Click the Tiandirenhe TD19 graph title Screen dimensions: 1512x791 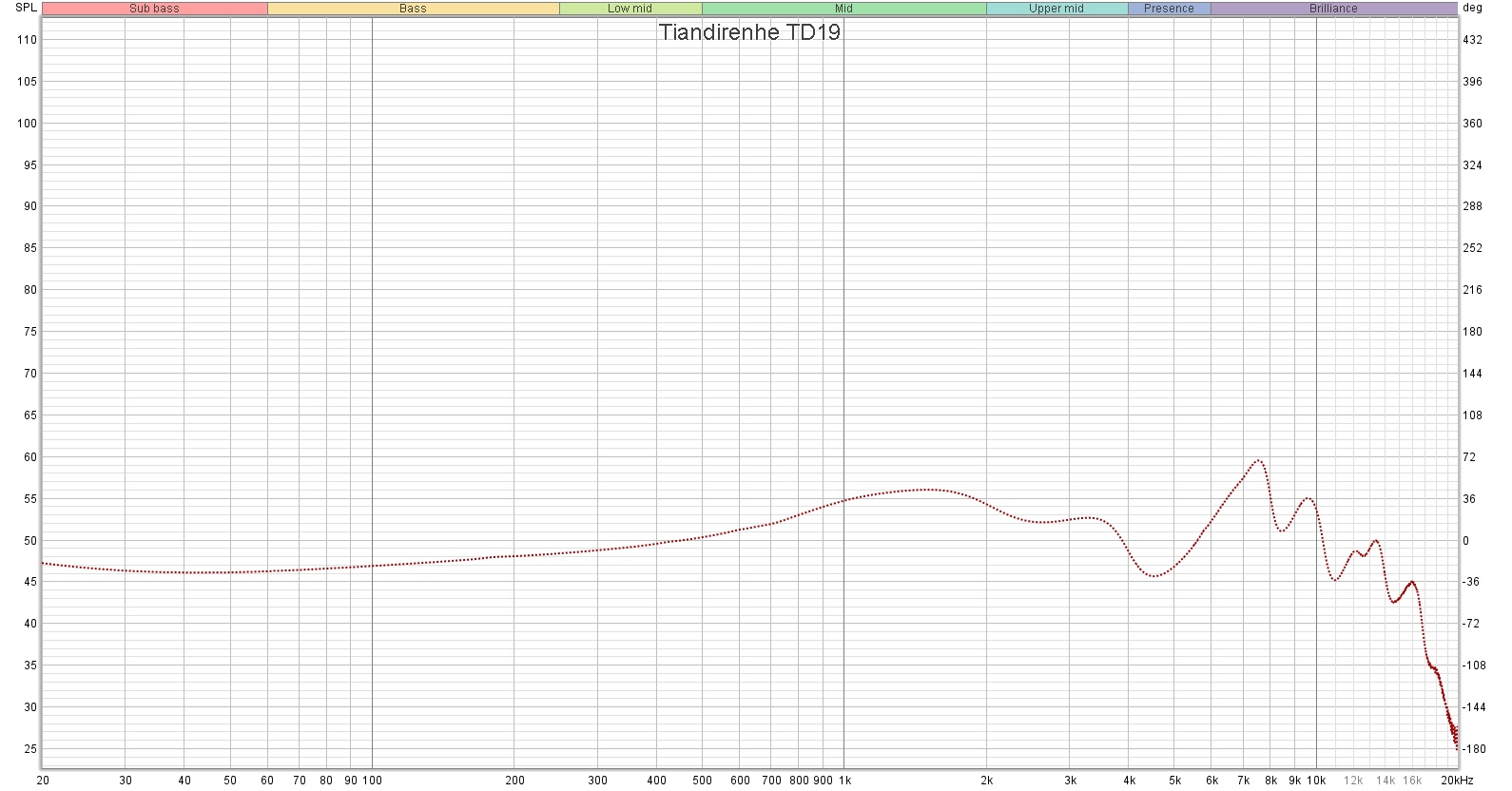tap(749, 32)
